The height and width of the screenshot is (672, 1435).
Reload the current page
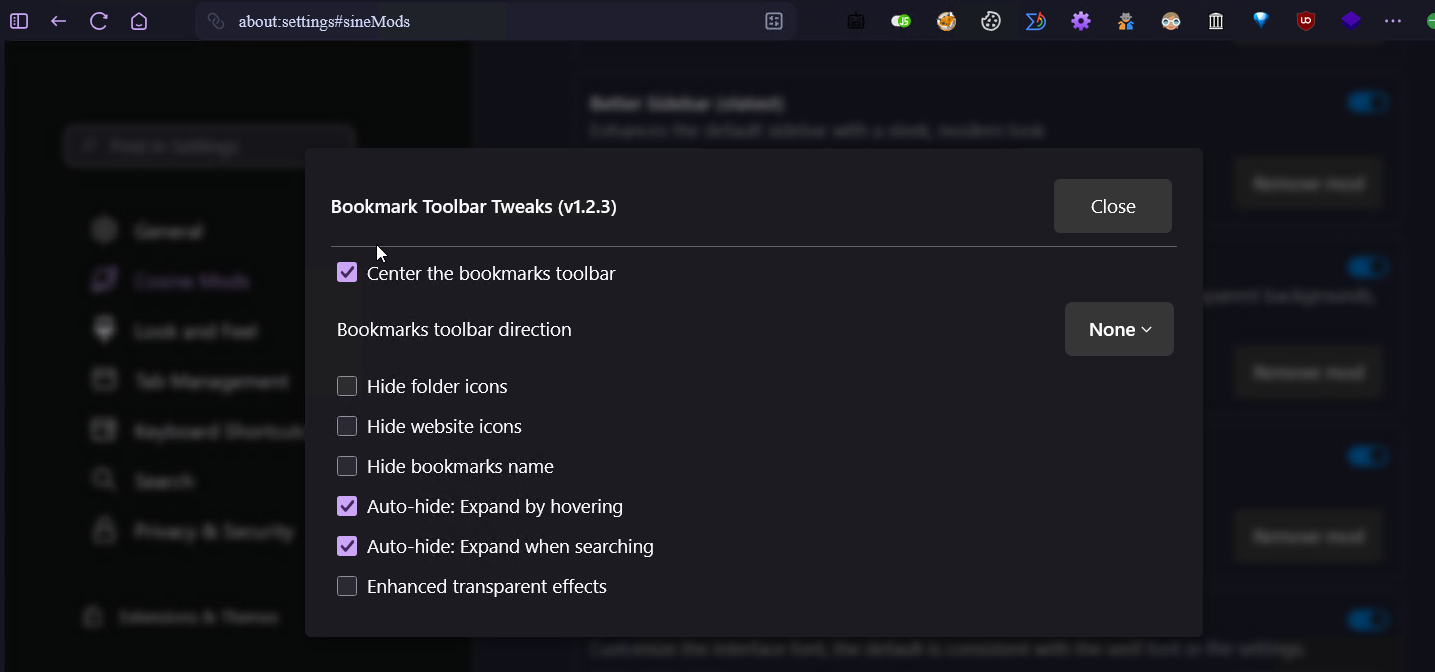98,20
